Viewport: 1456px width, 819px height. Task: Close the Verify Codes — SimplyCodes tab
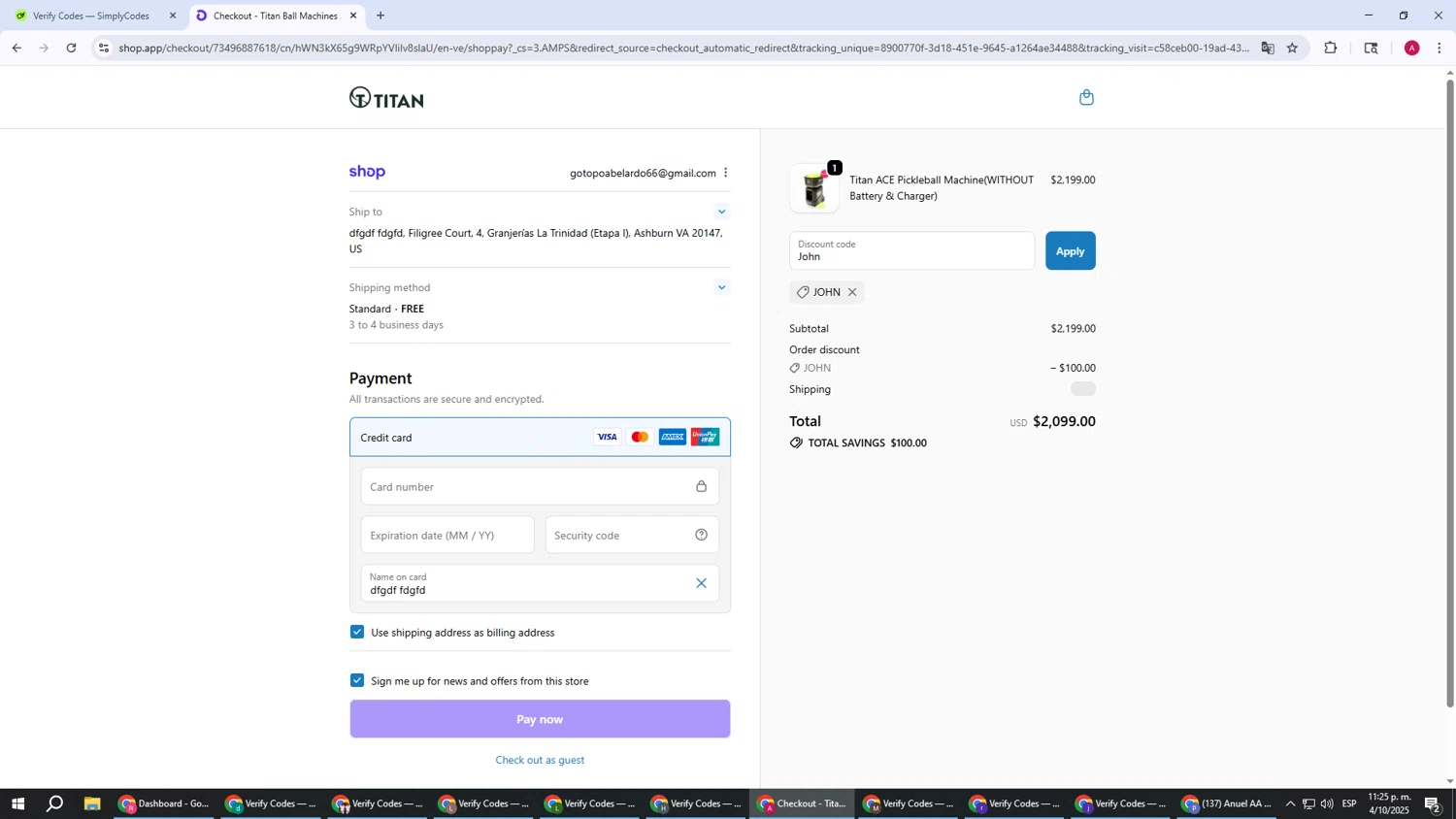point(173,16)
